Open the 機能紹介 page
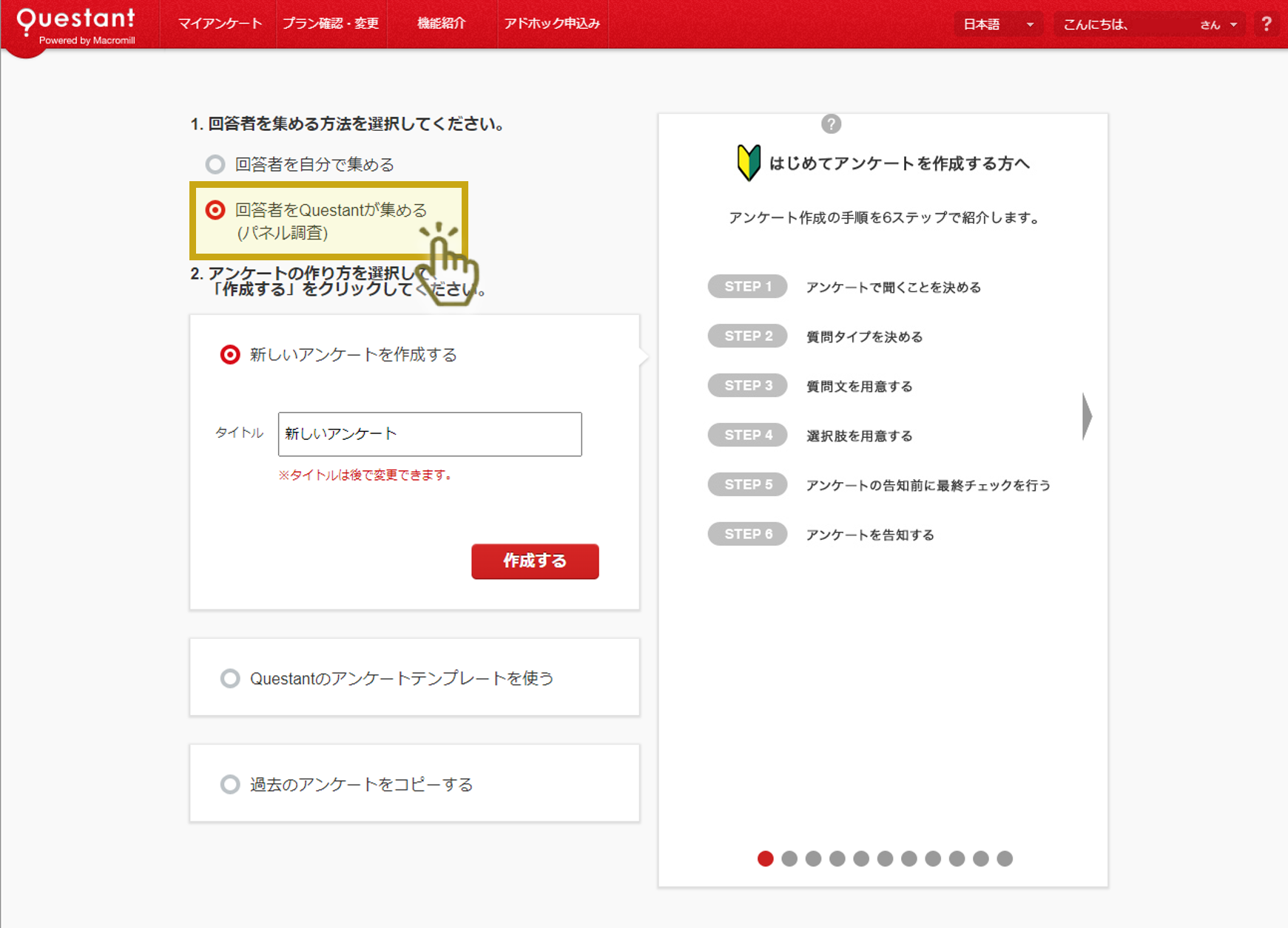Viewport: 1288px width, 928px height. click(442, 23)
